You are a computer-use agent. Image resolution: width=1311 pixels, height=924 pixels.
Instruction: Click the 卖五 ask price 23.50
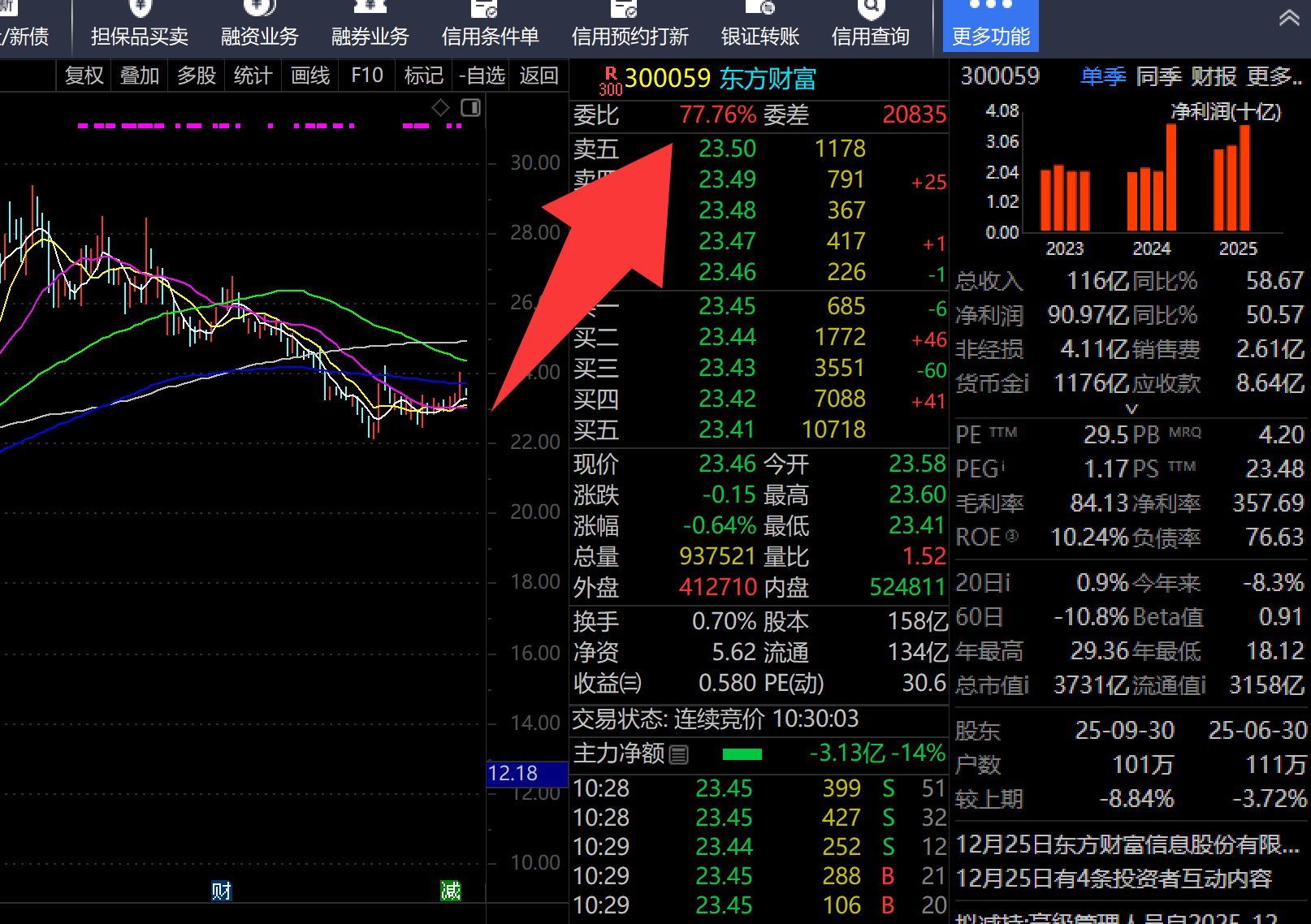coord(727,149)
